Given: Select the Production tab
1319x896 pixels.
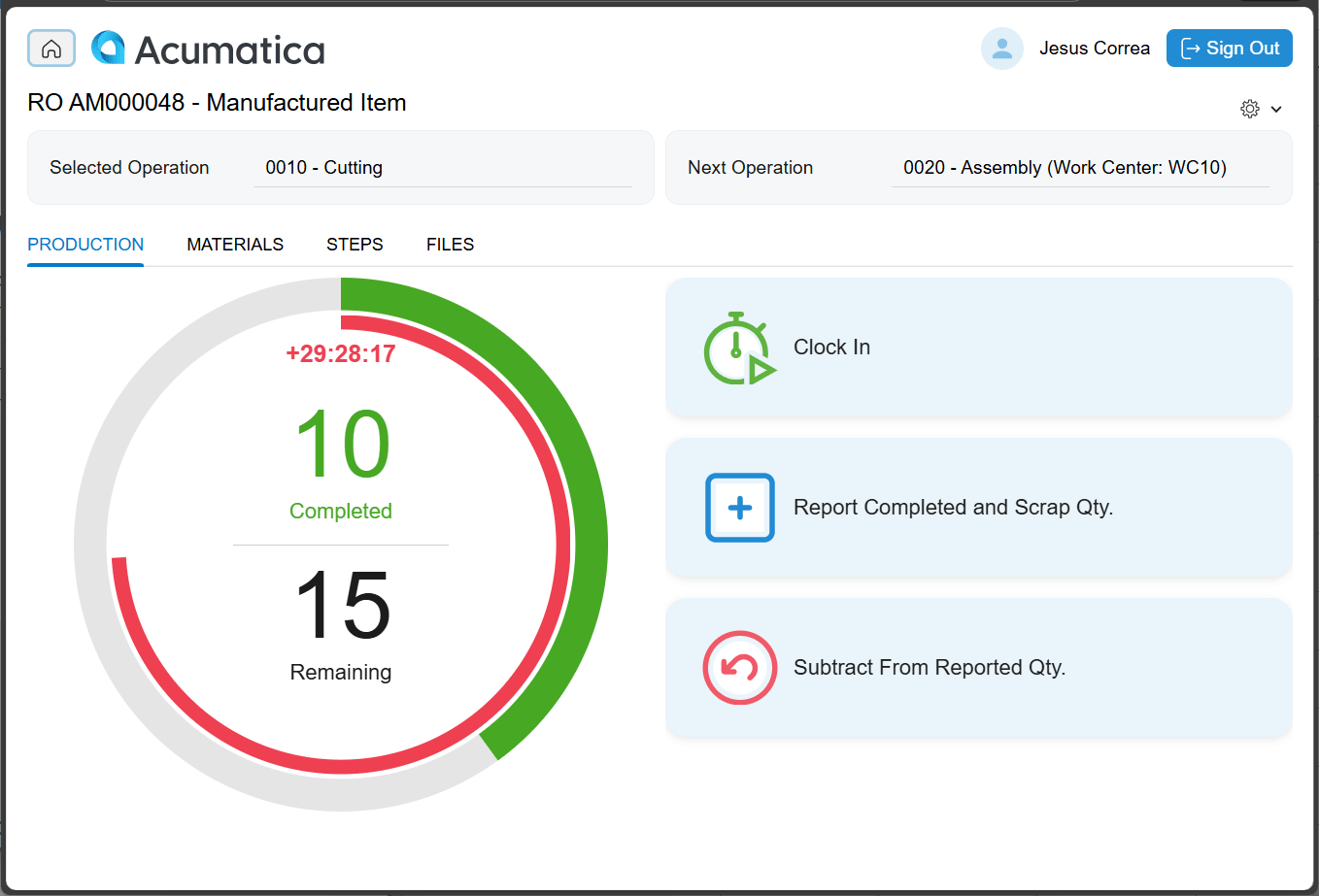Looking at the screenshot, I should (85, 245).
